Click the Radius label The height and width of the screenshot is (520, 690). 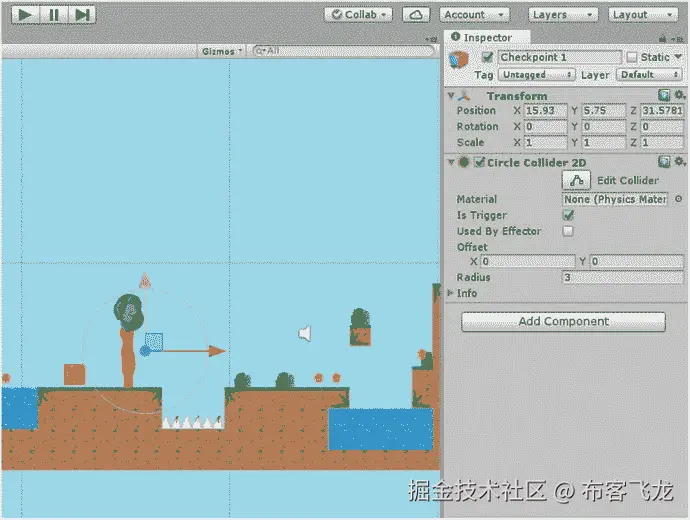pos(473,278)
